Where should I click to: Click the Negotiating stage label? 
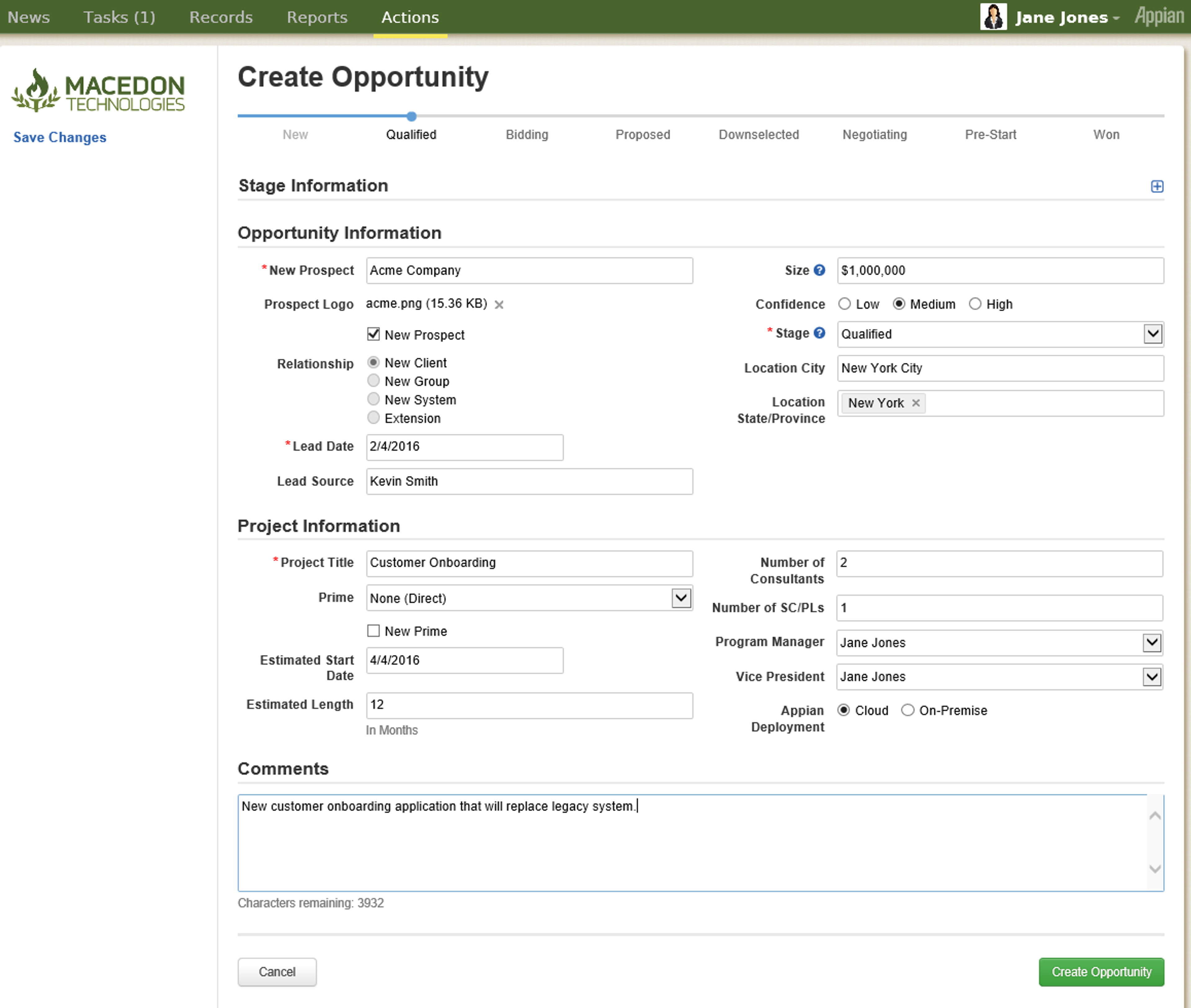coord(875,135)
